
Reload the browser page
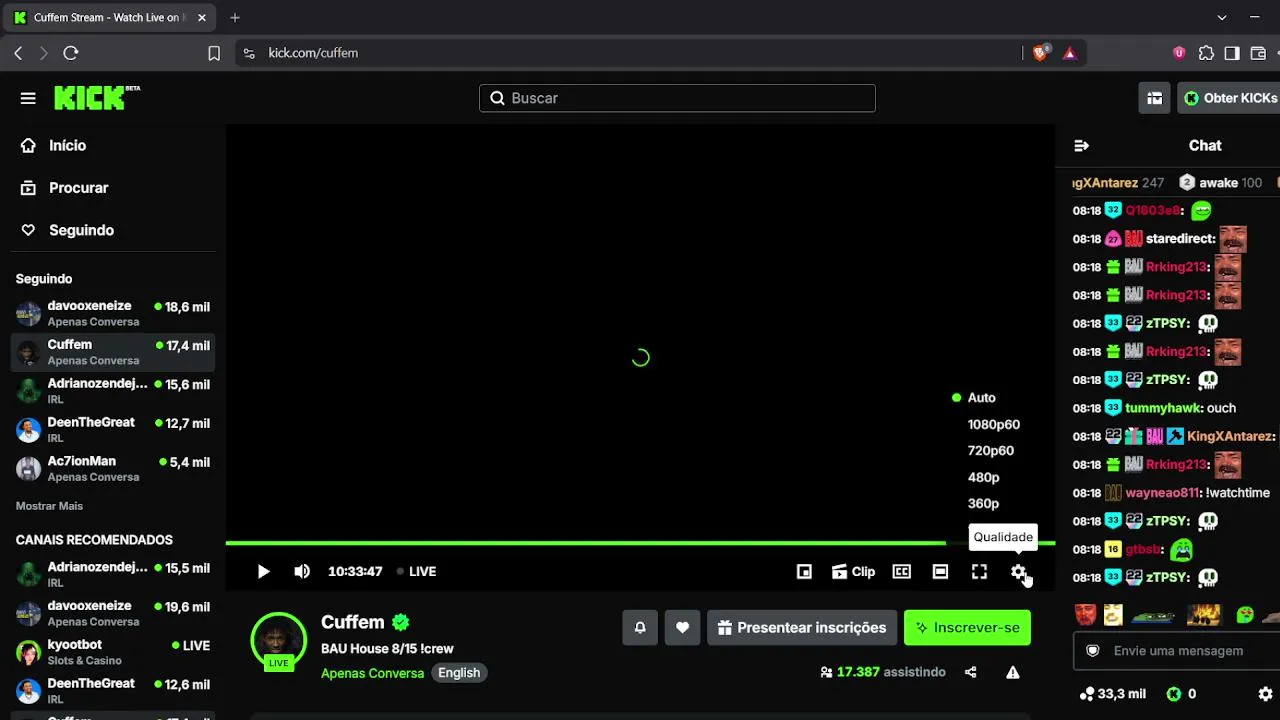[71, 53]
